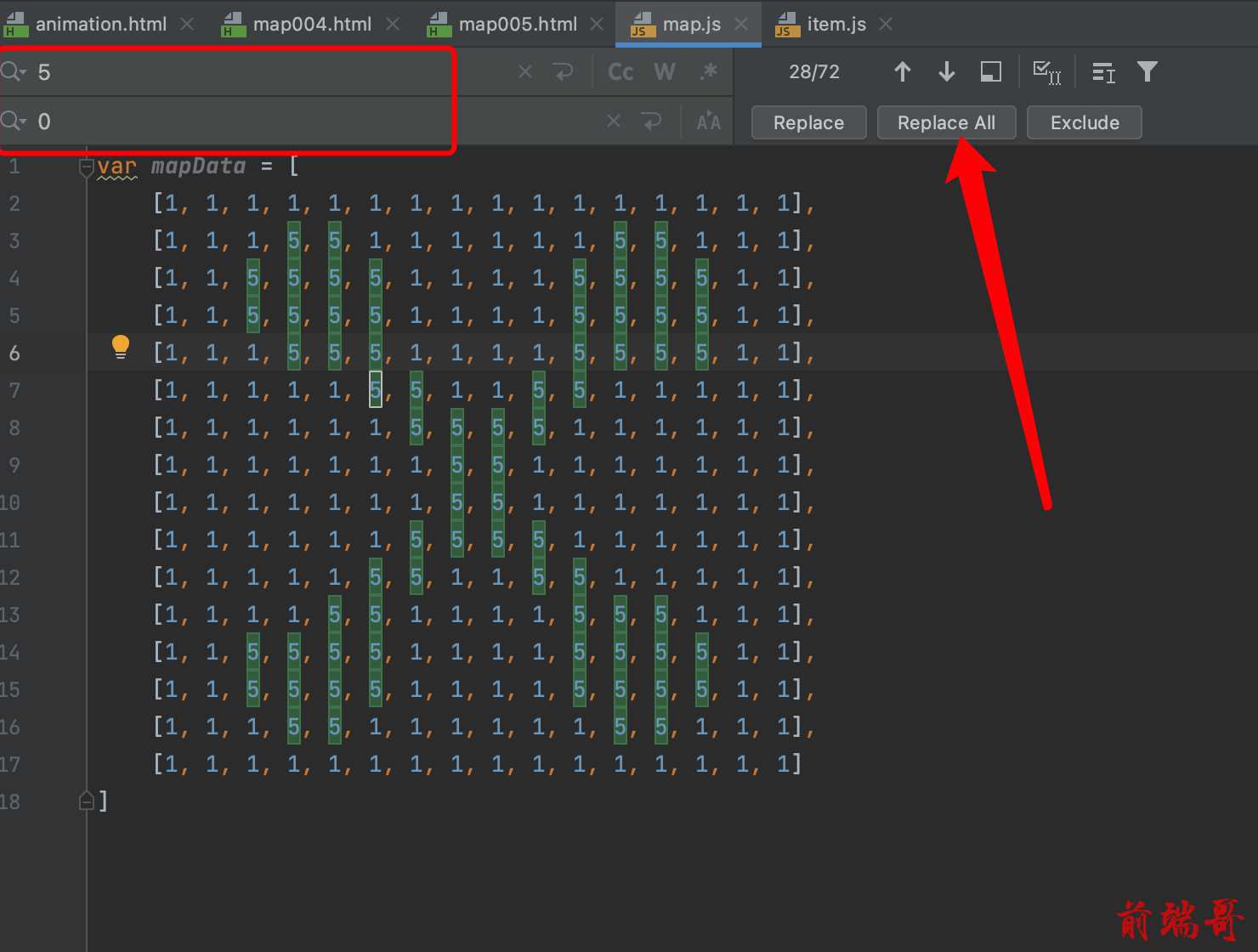1258x952 pixels.
Task: Insert new line in search field
Action: (x=564, y=72)
